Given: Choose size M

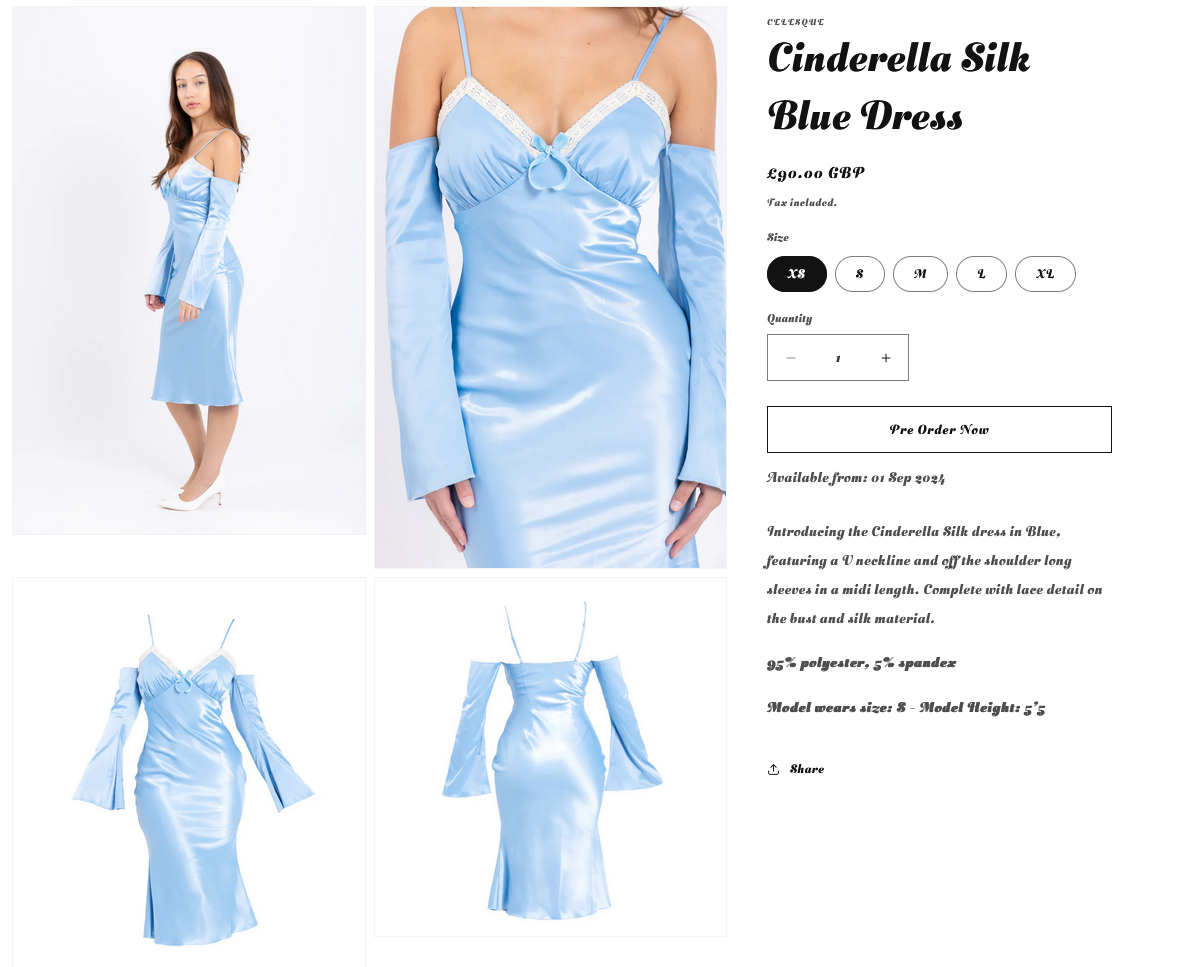Looking at the screenshot, I should click(920, 274).
